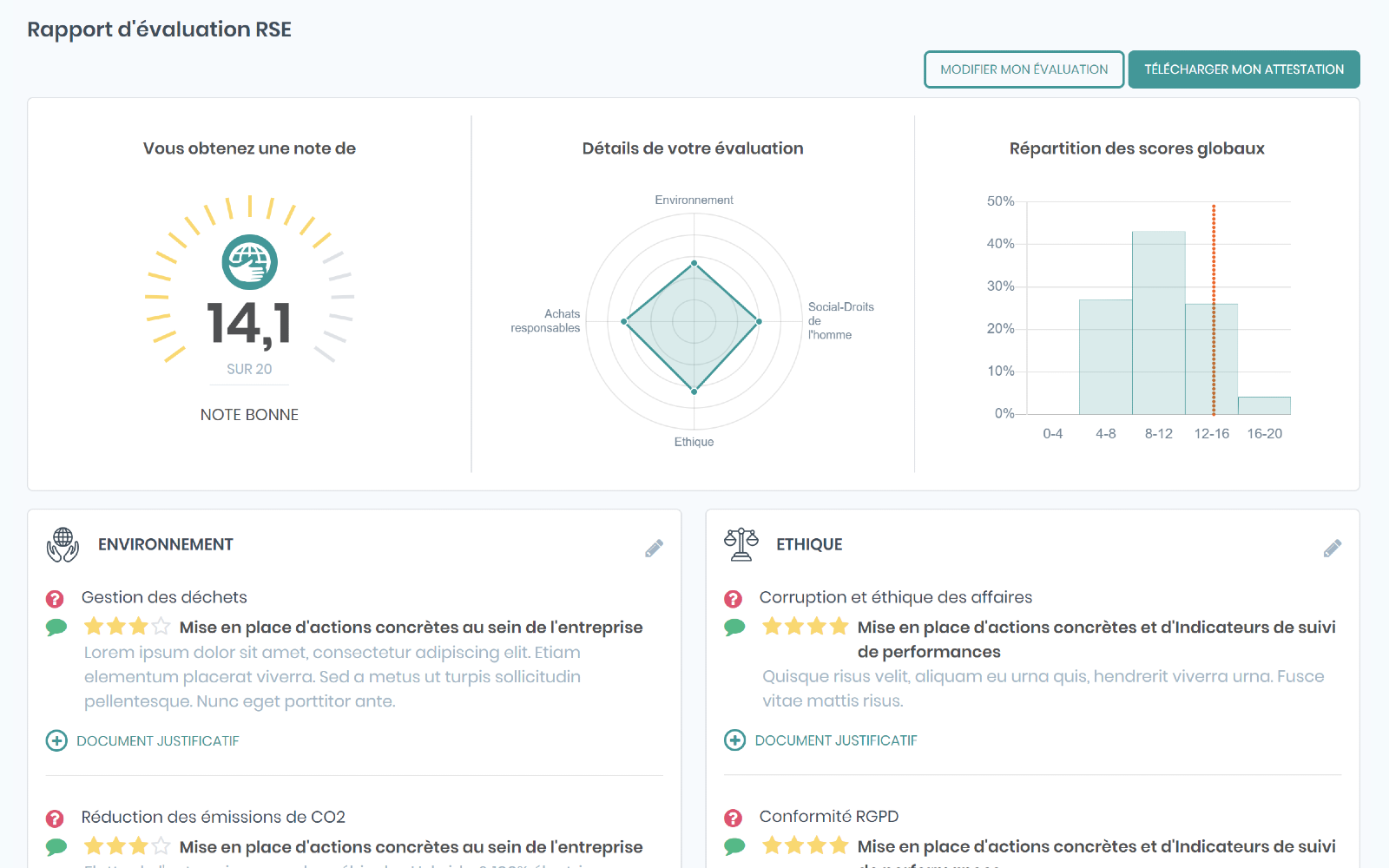The height and width of the screenshot is (868, 1389).
Task: Click the balance scale Ethique section icon
Action: point(741,545)
